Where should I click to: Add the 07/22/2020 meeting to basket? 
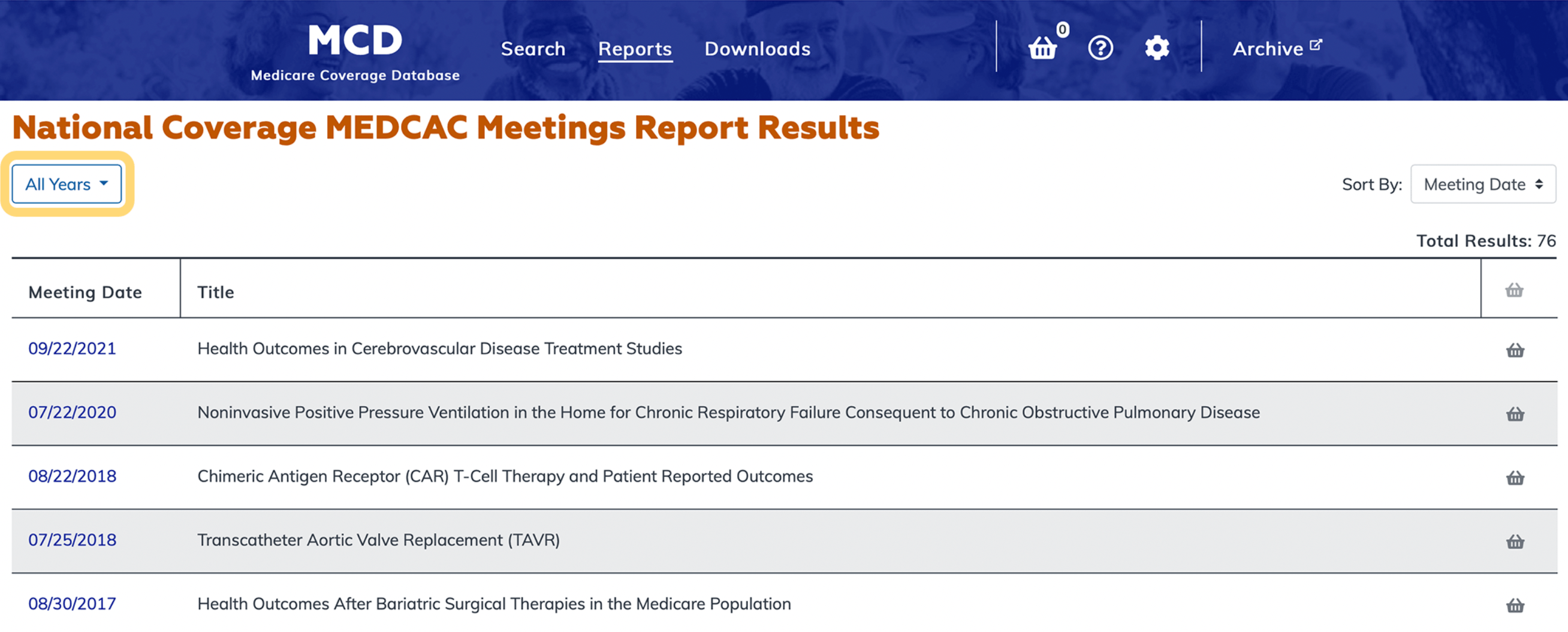(1515, 414)
